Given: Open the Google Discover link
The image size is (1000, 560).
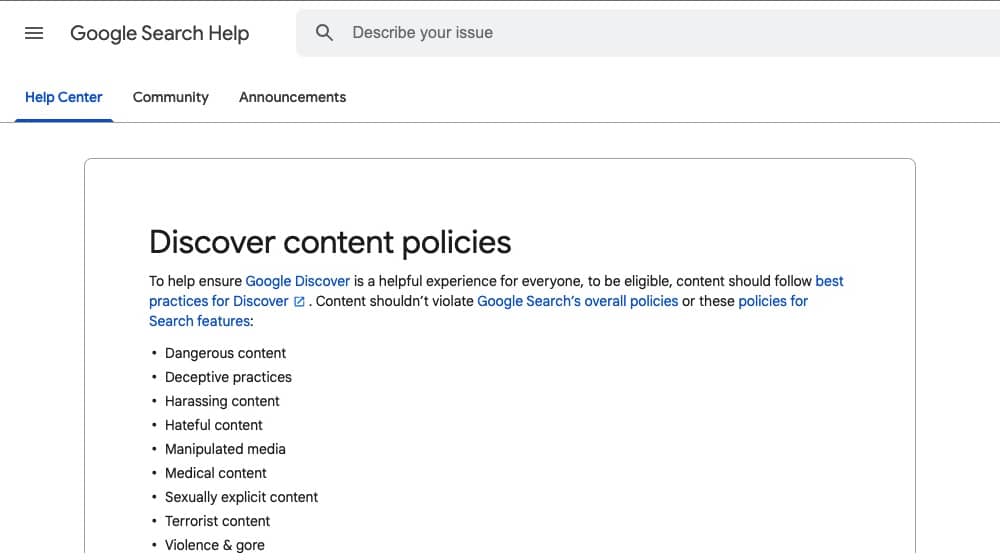Looking at the screenshot, I should tap(298, 281).
